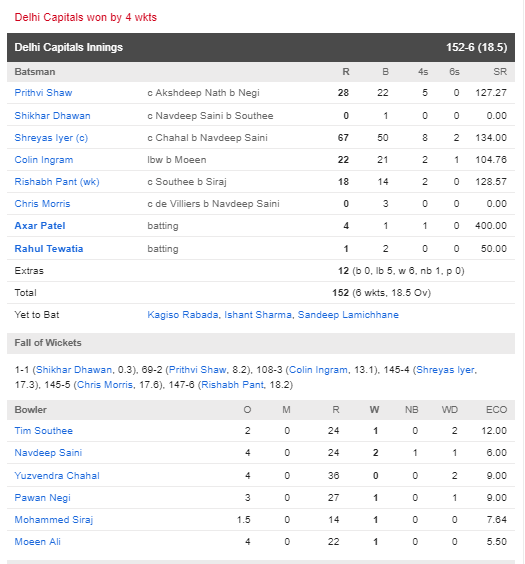Screen dimensions: 525x564
Task: Open Sandeep Lamichhane player link
Action: pyautogui.click(x=348, y=315)
